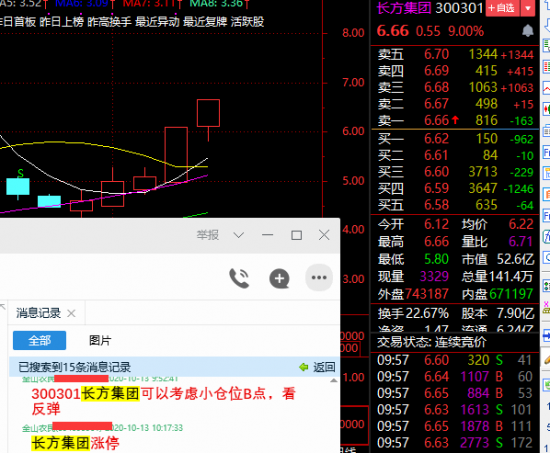Open the 昨日上榜 stock list tab
Image resolution: width=550 pixels, height=453 pixels.
(61, 22)
